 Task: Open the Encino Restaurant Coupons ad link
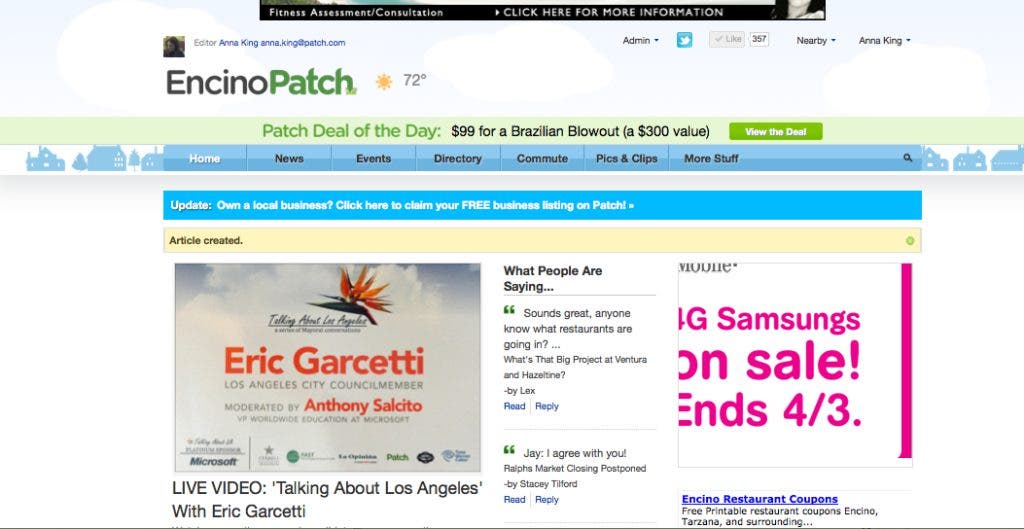point(760,500)
